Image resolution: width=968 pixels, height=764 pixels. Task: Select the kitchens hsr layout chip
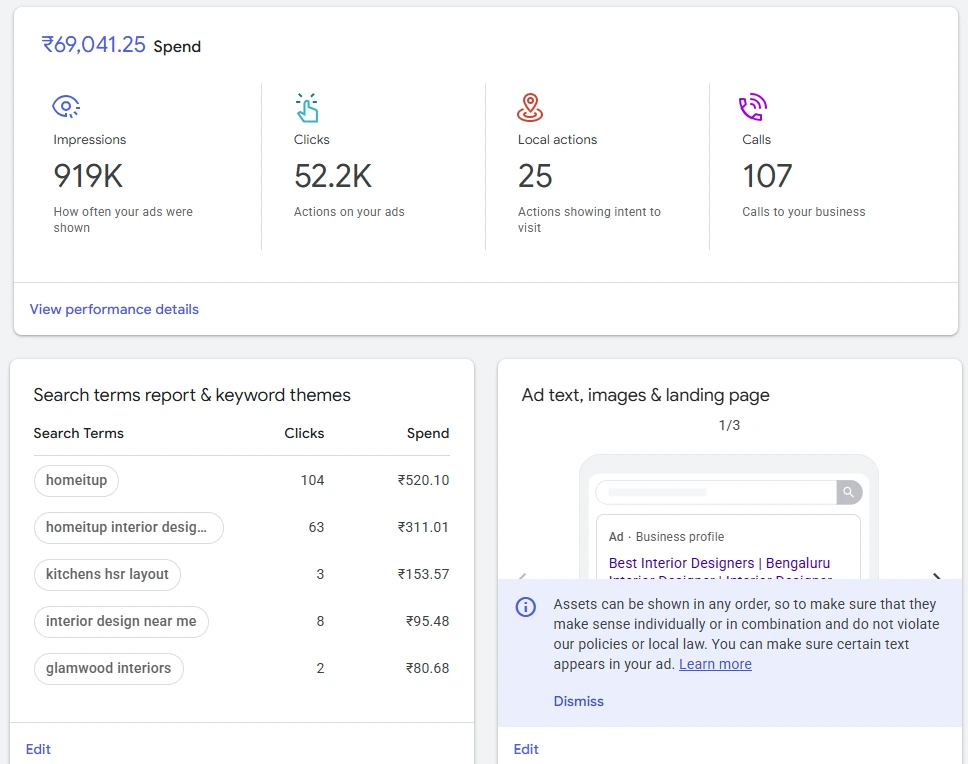[x=107, y=574]
